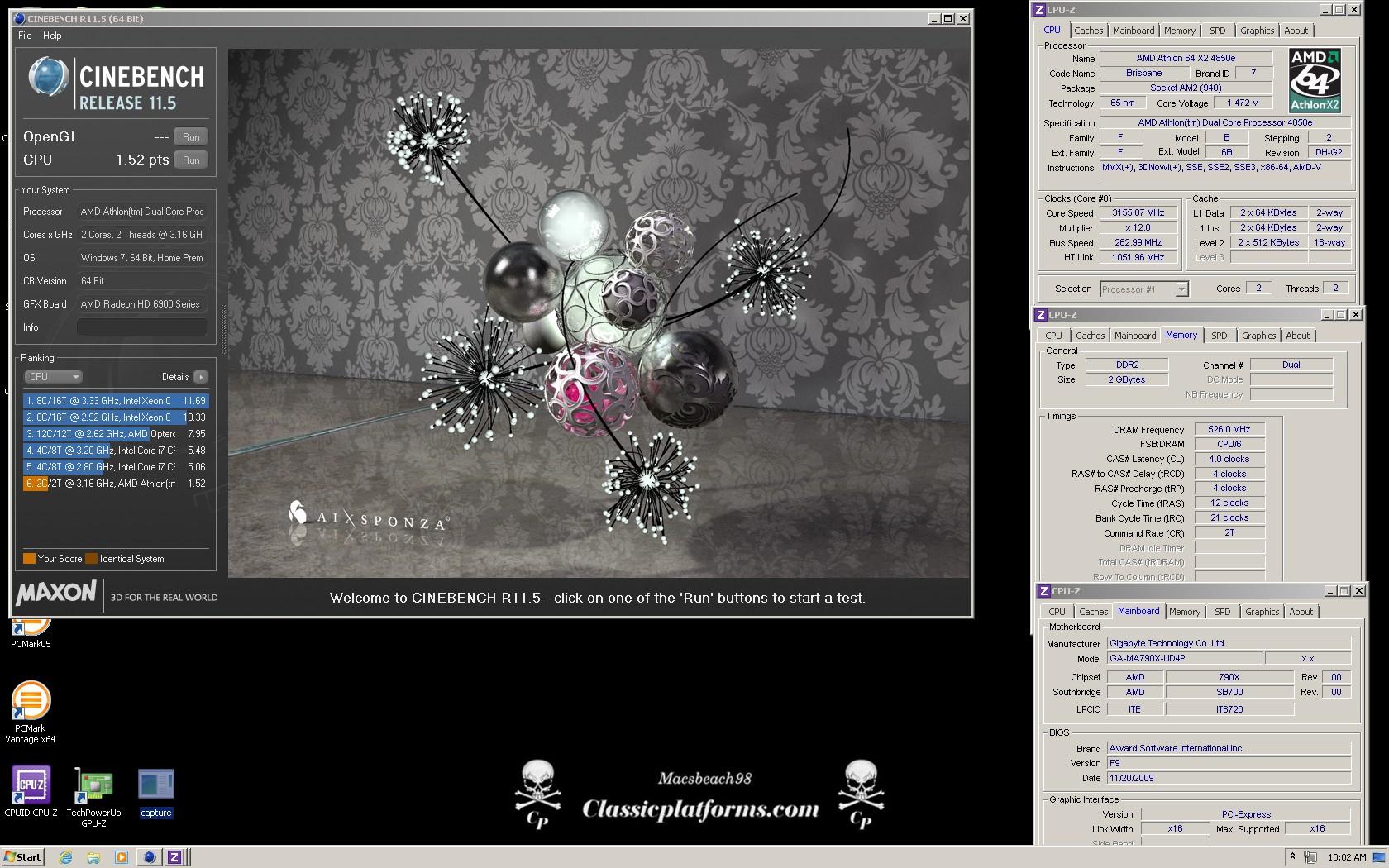Viewport: 1389px width, 868px height.
Task: Select ranking entry 4C/8T @ 2.80 GHz
Action: [116, 467]
